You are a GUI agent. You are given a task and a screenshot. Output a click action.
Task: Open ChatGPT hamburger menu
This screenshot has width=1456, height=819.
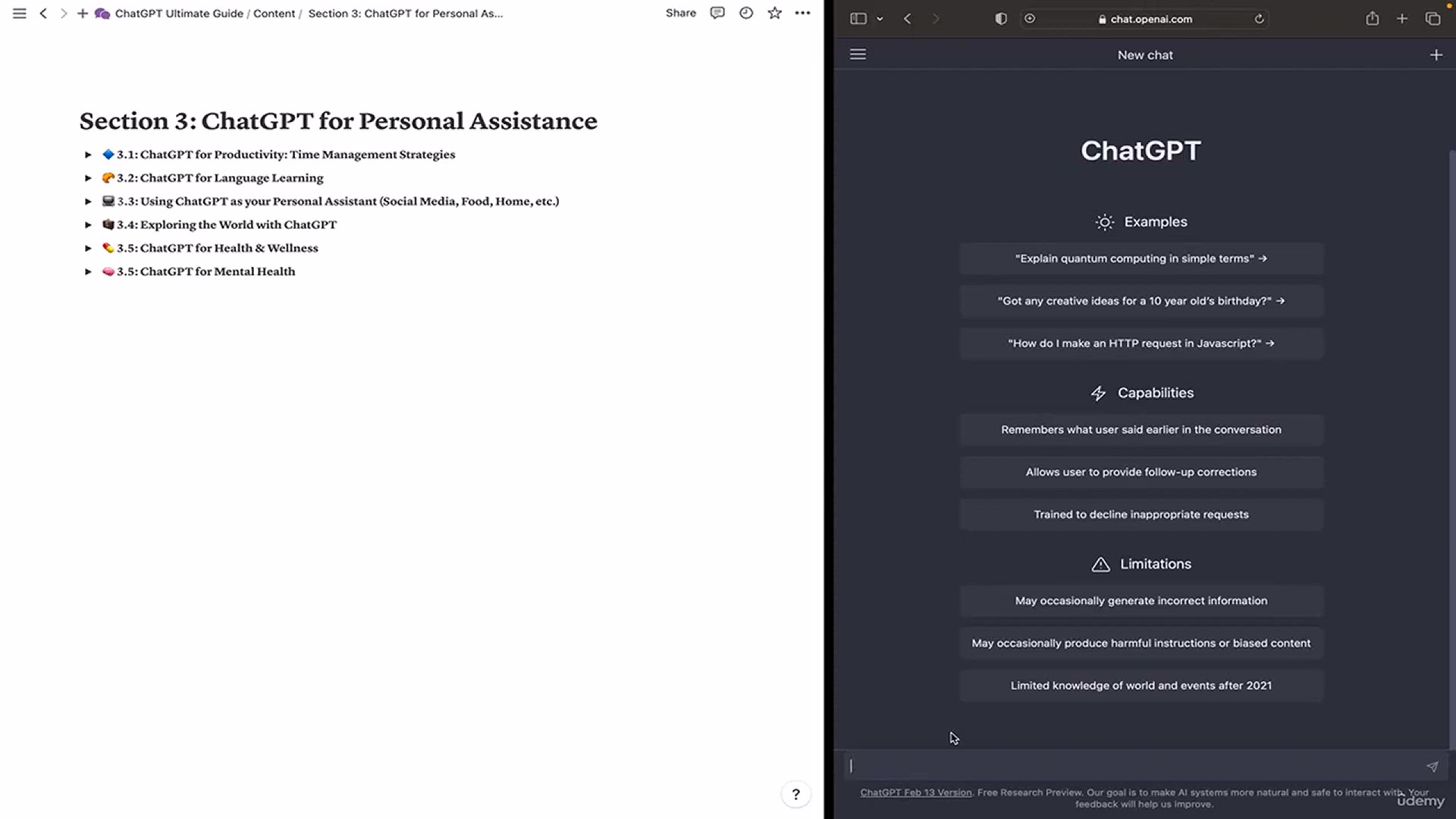click(x=858, y=55)
